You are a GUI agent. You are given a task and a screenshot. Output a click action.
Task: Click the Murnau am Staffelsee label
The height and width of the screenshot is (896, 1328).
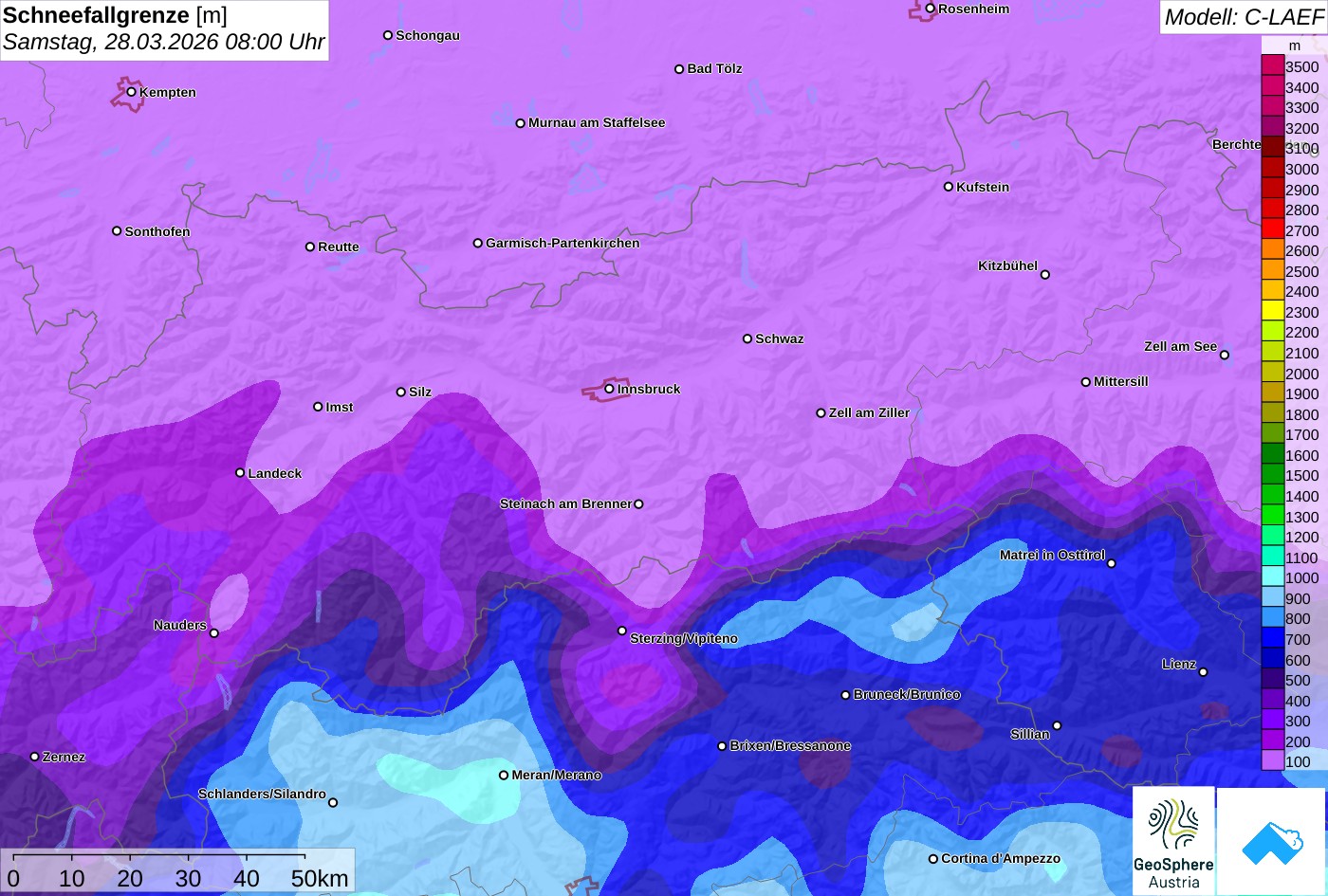click(597, 122)
